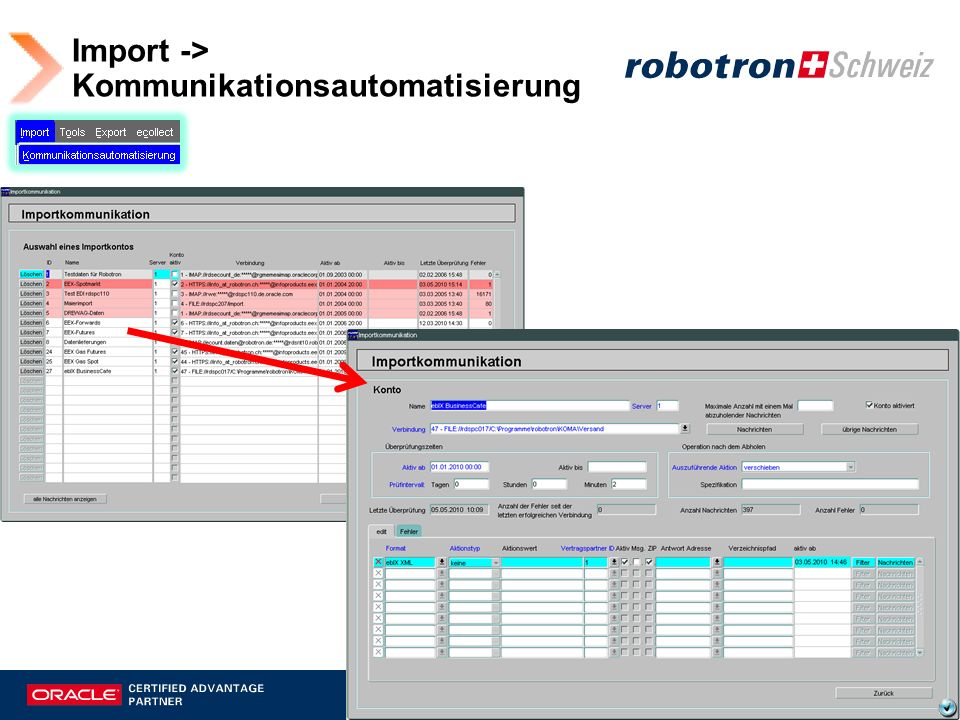Click the scroll-up arrow of the format table

(x=919, y=561)
